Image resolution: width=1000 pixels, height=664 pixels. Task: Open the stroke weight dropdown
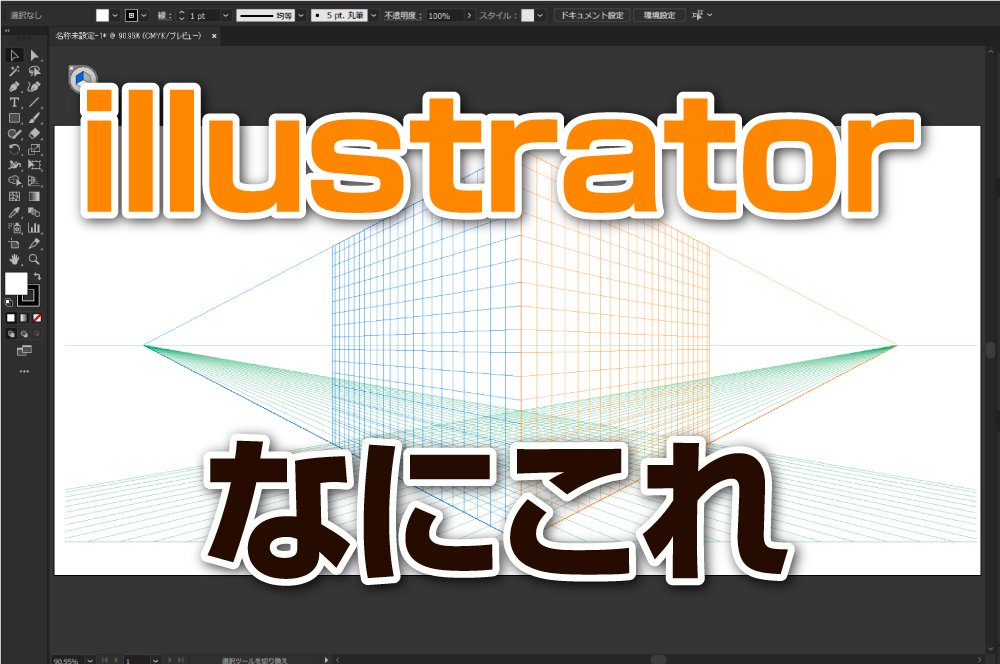click(x=224, y=15)
